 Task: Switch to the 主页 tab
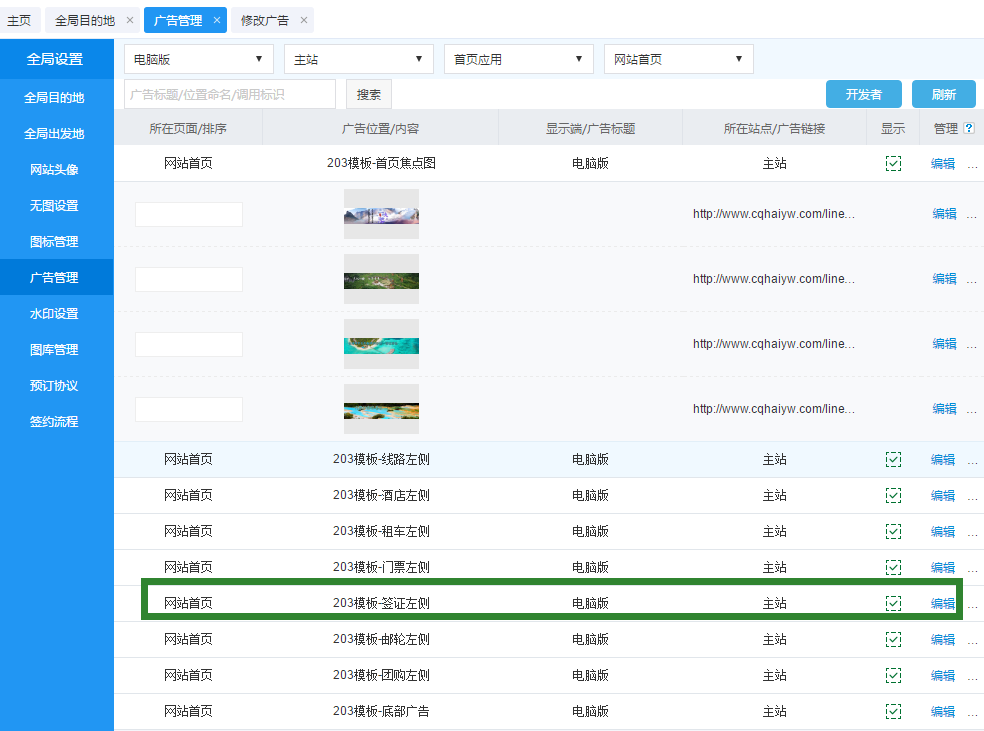19,20
